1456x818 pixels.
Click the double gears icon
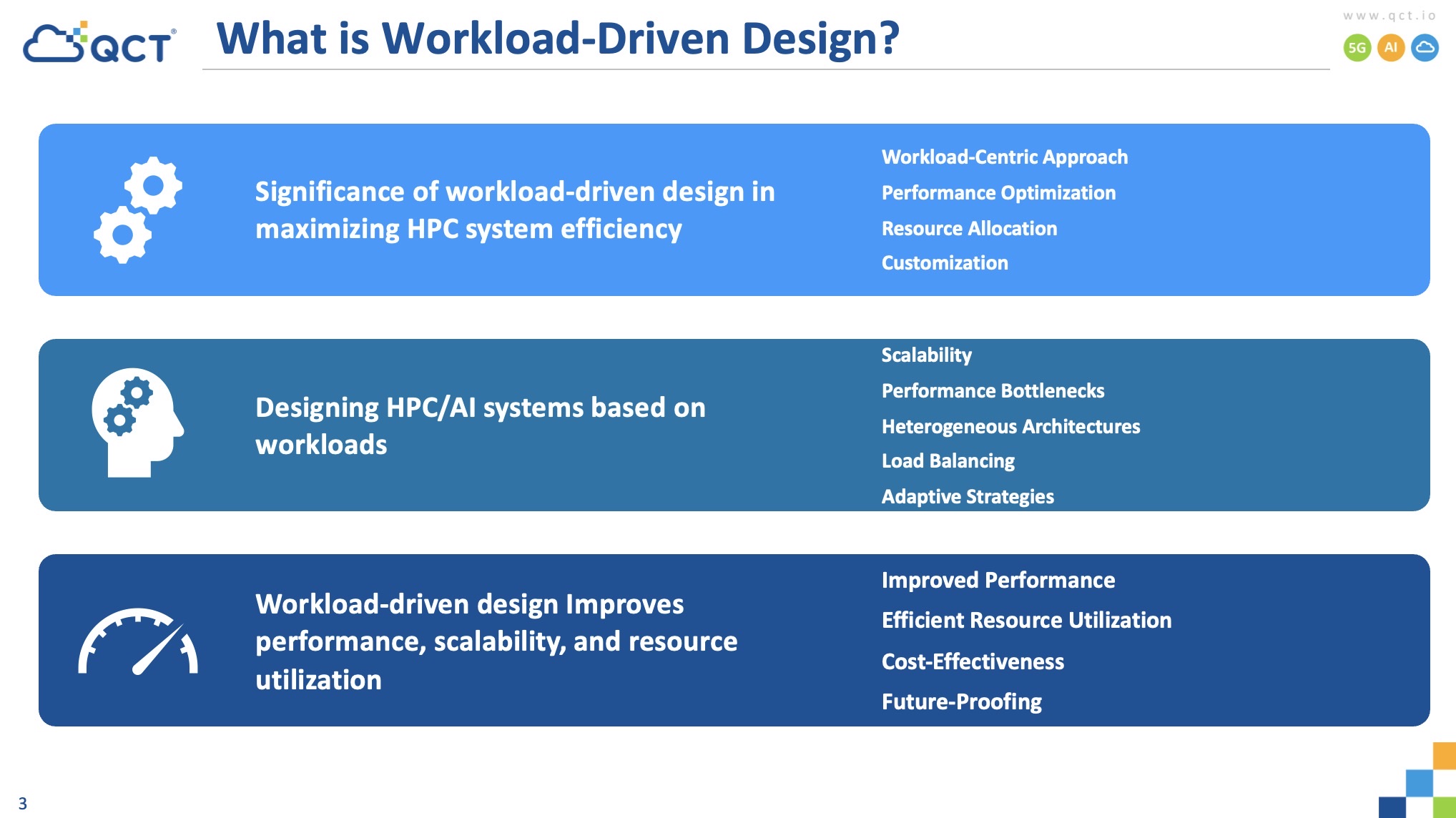click(138, 210)
